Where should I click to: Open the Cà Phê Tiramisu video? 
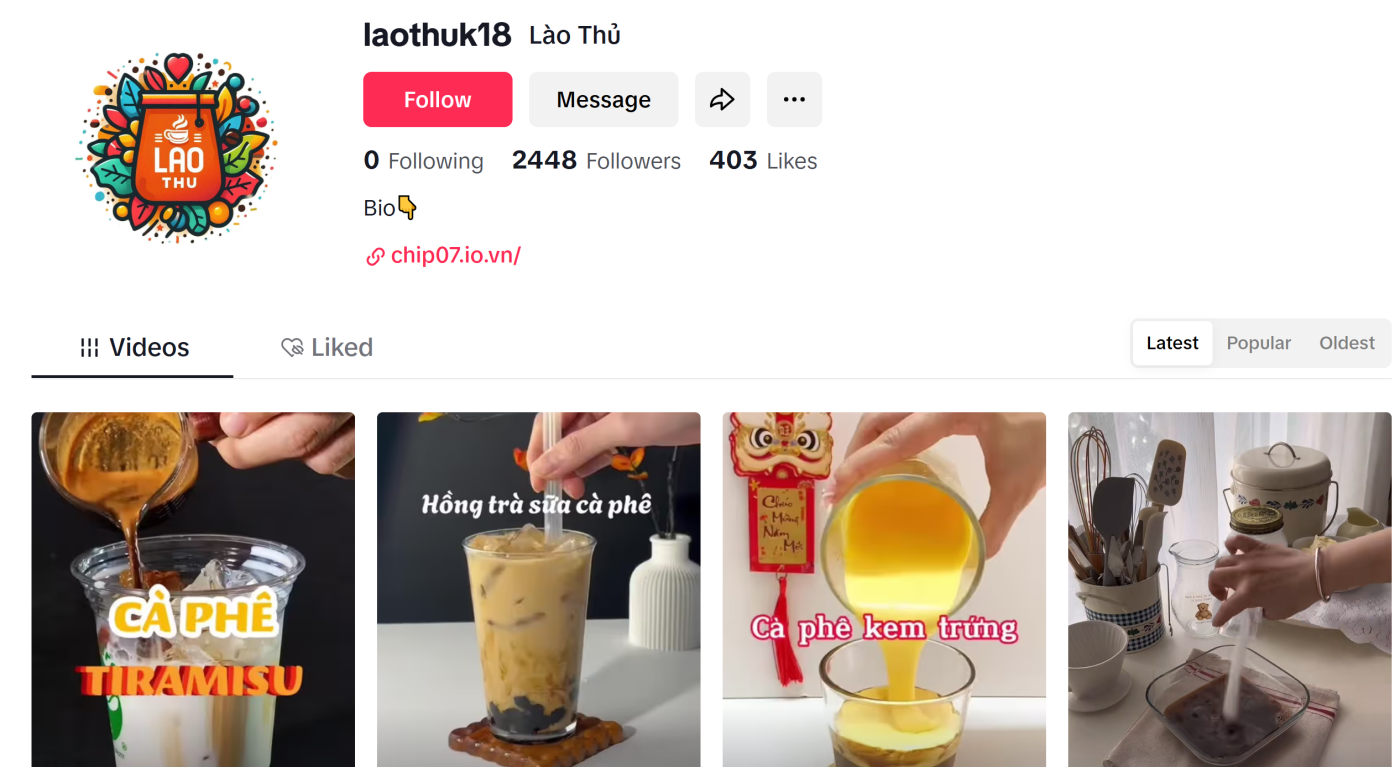(193, 589)
